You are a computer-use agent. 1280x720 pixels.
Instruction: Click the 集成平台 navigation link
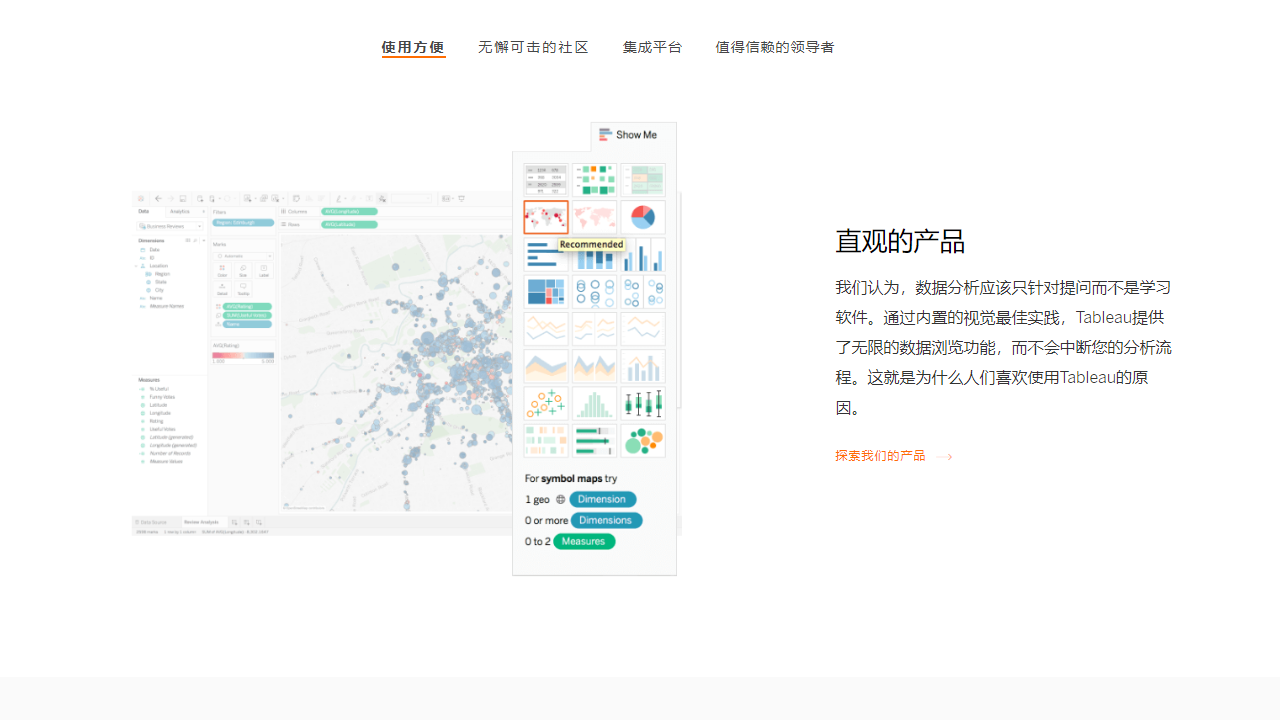click(x=652, y=47)
